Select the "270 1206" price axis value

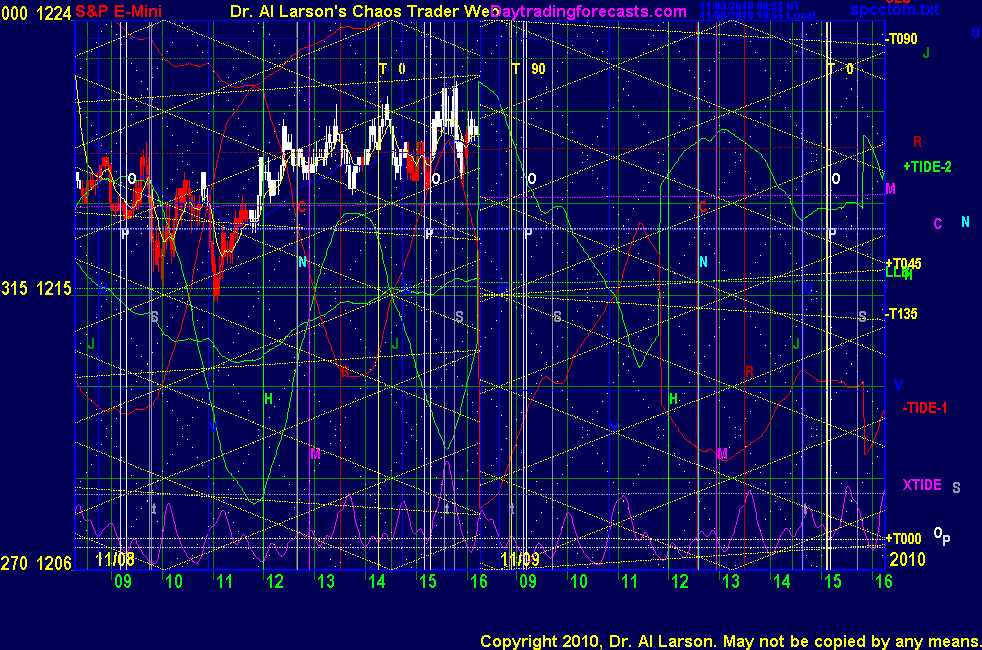pyautogui.click(x=36, y=564)
